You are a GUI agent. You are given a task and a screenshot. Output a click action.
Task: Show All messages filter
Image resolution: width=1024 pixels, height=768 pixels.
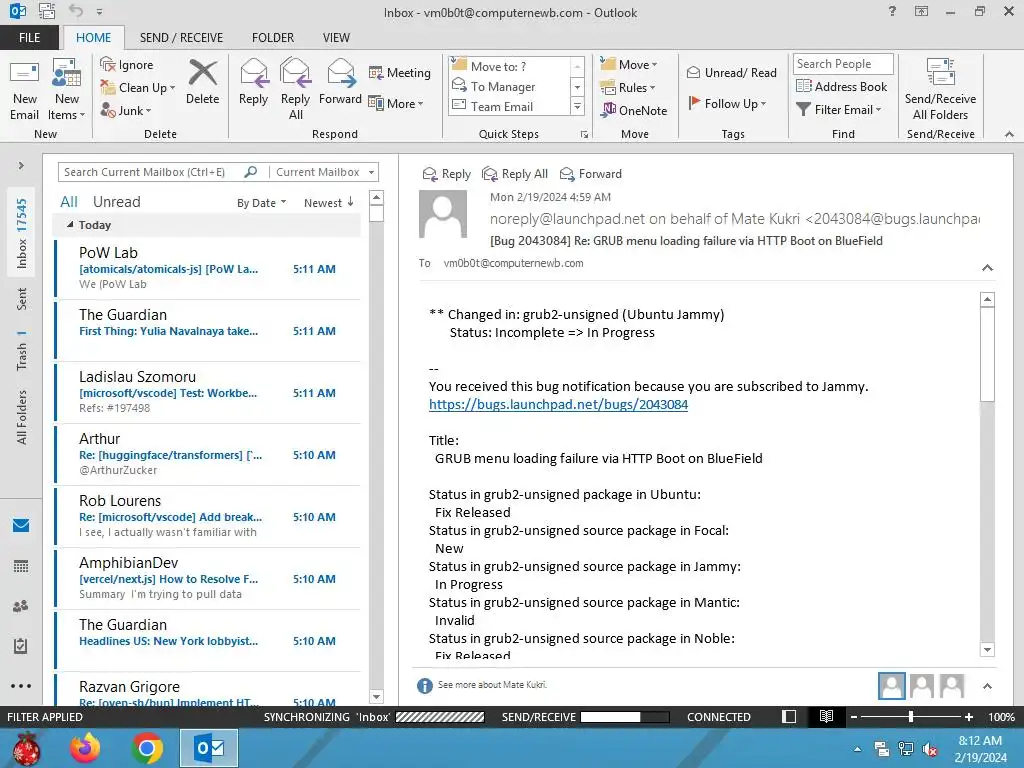(x=69, y=202)
